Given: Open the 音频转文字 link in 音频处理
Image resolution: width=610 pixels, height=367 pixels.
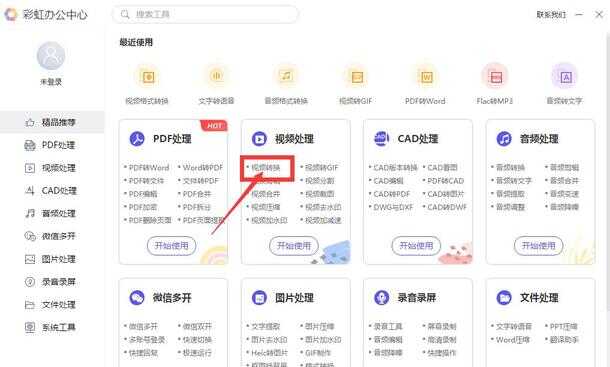Looking at the screenshot, I should pyautogui.click(x=514, y=181).
